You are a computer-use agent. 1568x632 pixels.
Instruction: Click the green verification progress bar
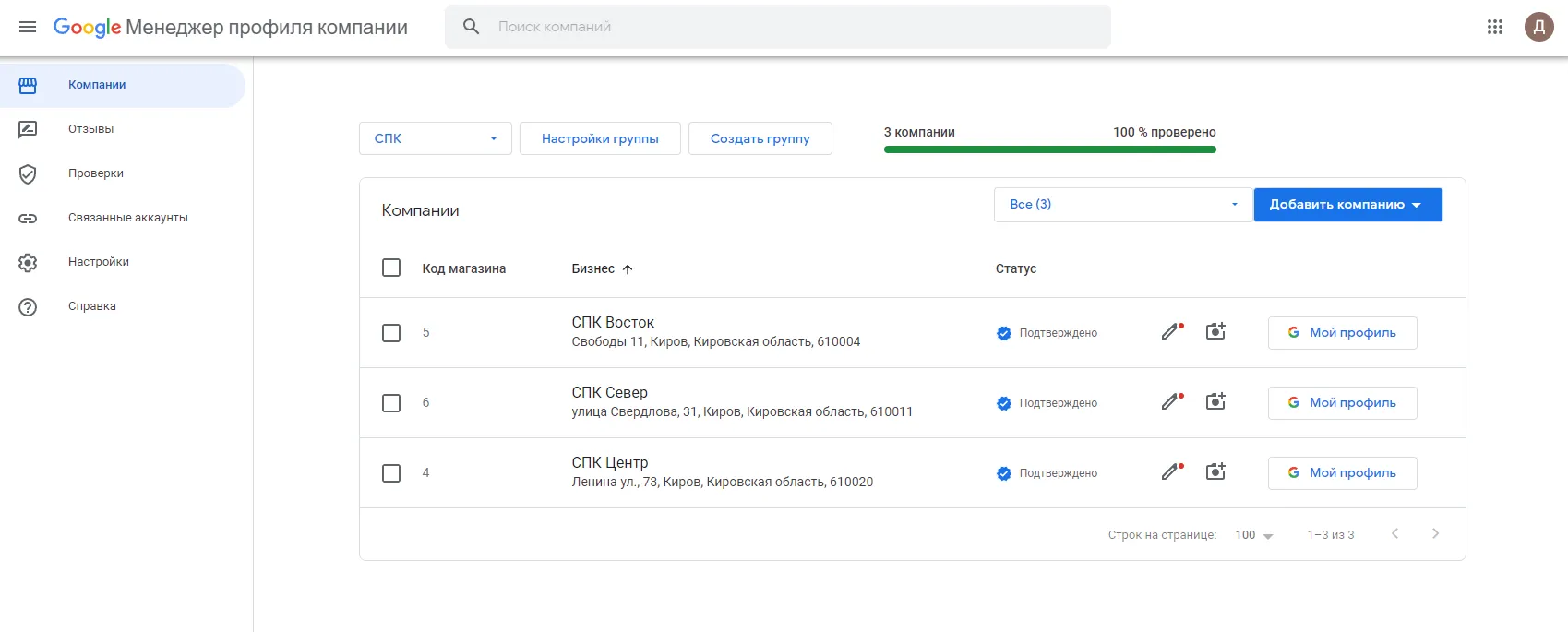click(1050, 149)
